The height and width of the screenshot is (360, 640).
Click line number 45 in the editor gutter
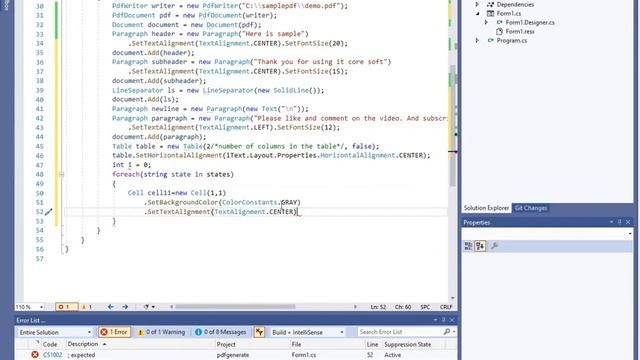[x=39, y=147]
